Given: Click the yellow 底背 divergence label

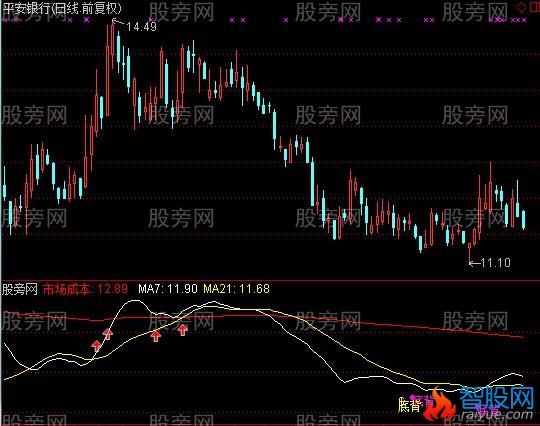Looking at the screenshot, I should 409,405.
